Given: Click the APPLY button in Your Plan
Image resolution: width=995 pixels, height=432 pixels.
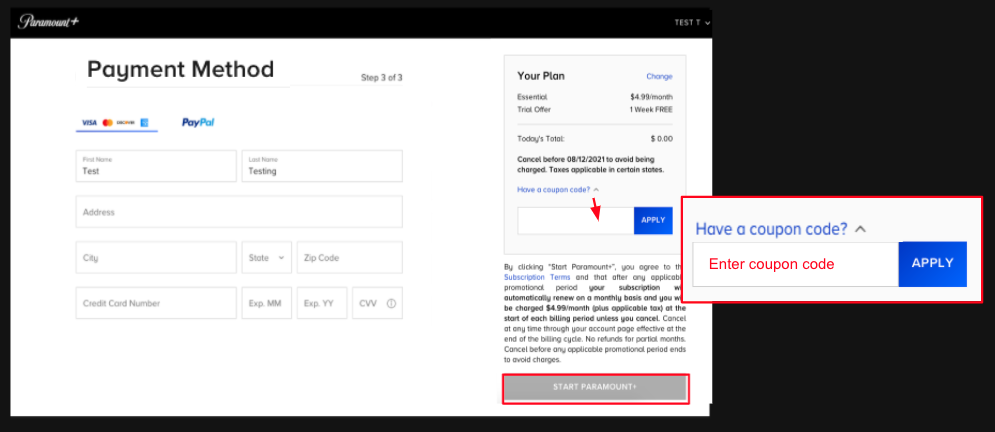Looking at the screenshot, I should click(653, 220).
